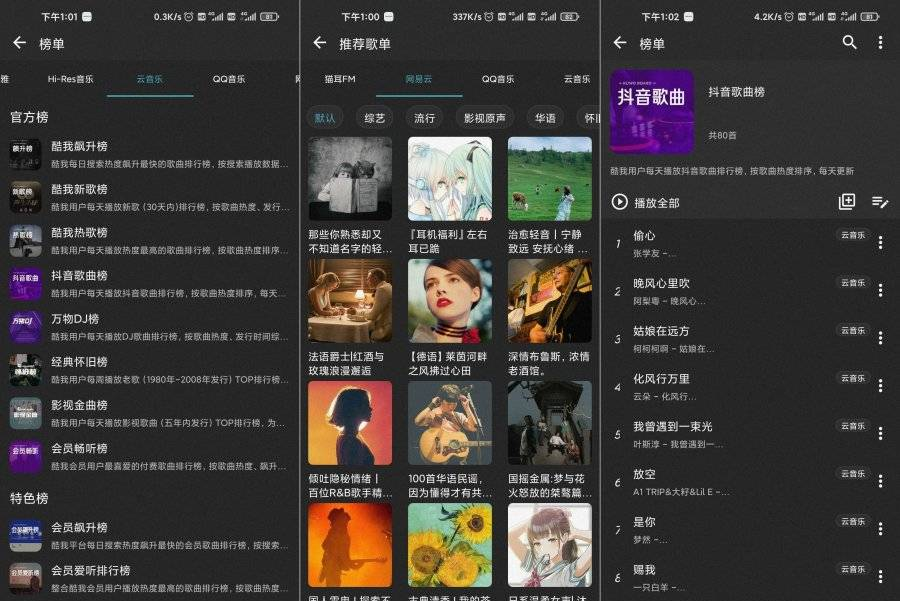
Task: Open overflow menu beside search icon
Action: (x=880, y=42)
